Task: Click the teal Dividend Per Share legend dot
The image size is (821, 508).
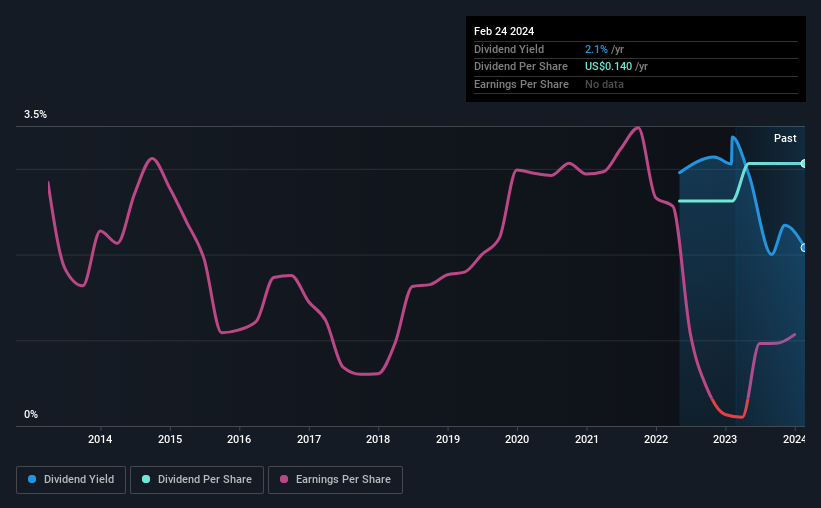Action: [x=146, y=479]
